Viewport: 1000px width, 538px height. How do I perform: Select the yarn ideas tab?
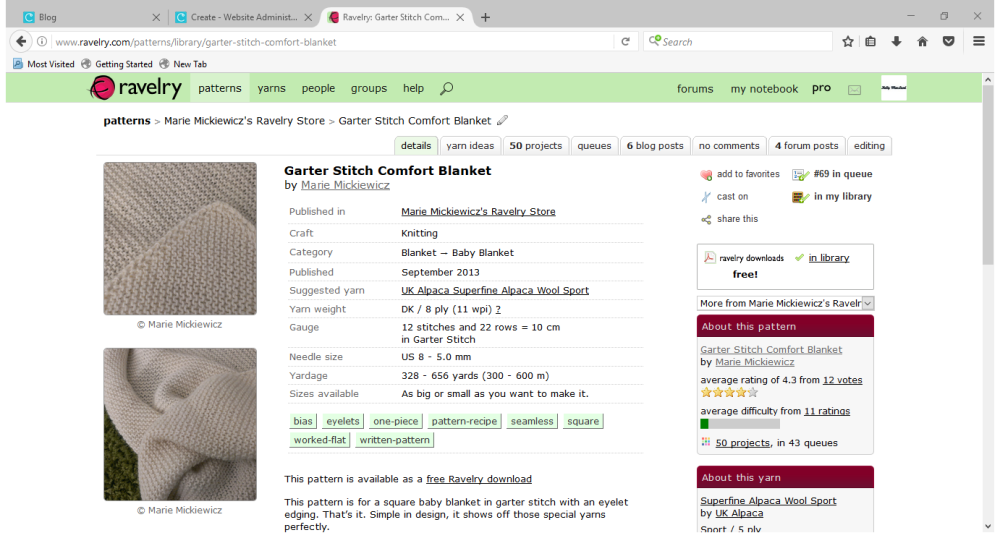tap(470, 145)
